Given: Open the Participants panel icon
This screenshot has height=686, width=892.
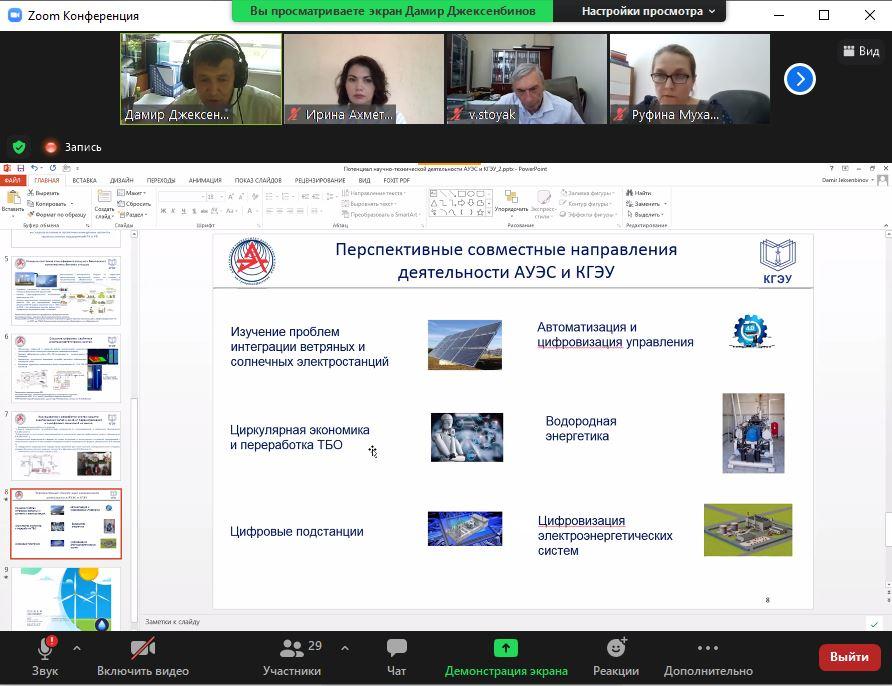Looking at the screenshot, I should click(292, 649).
